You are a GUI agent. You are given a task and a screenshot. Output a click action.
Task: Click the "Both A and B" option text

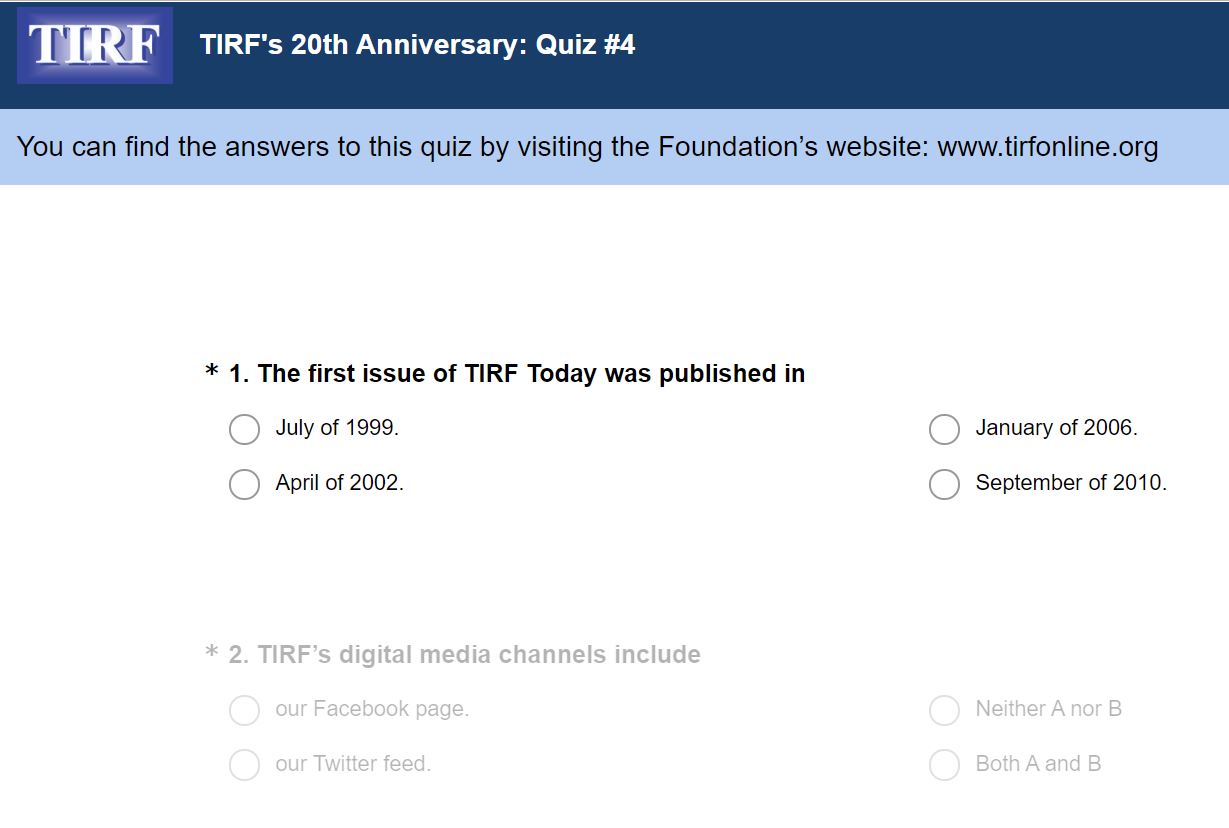click(x=1038, y=764)
